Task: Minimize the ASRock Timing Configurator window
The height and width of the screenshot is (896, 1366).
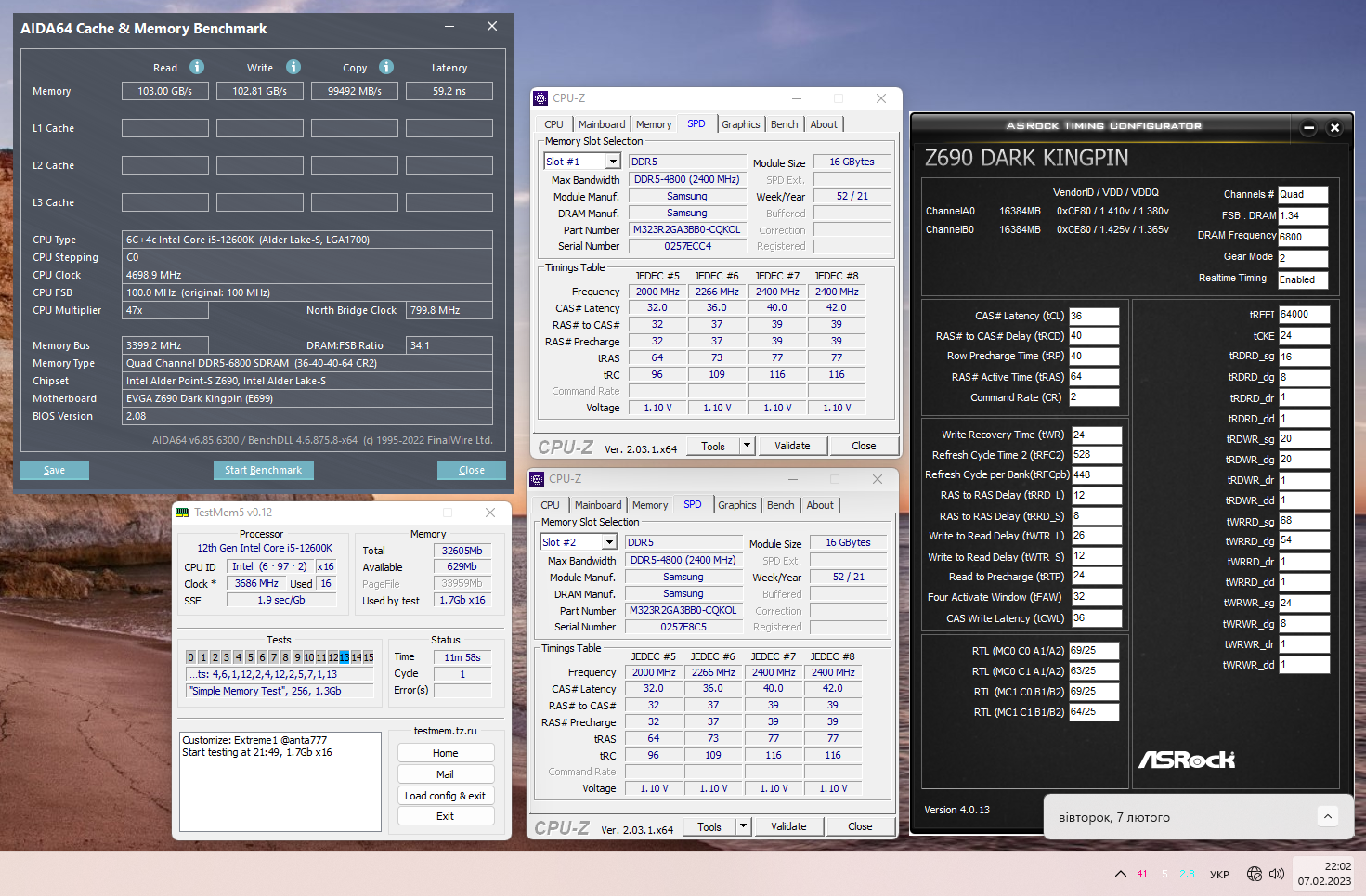Action: point(1308,128)
